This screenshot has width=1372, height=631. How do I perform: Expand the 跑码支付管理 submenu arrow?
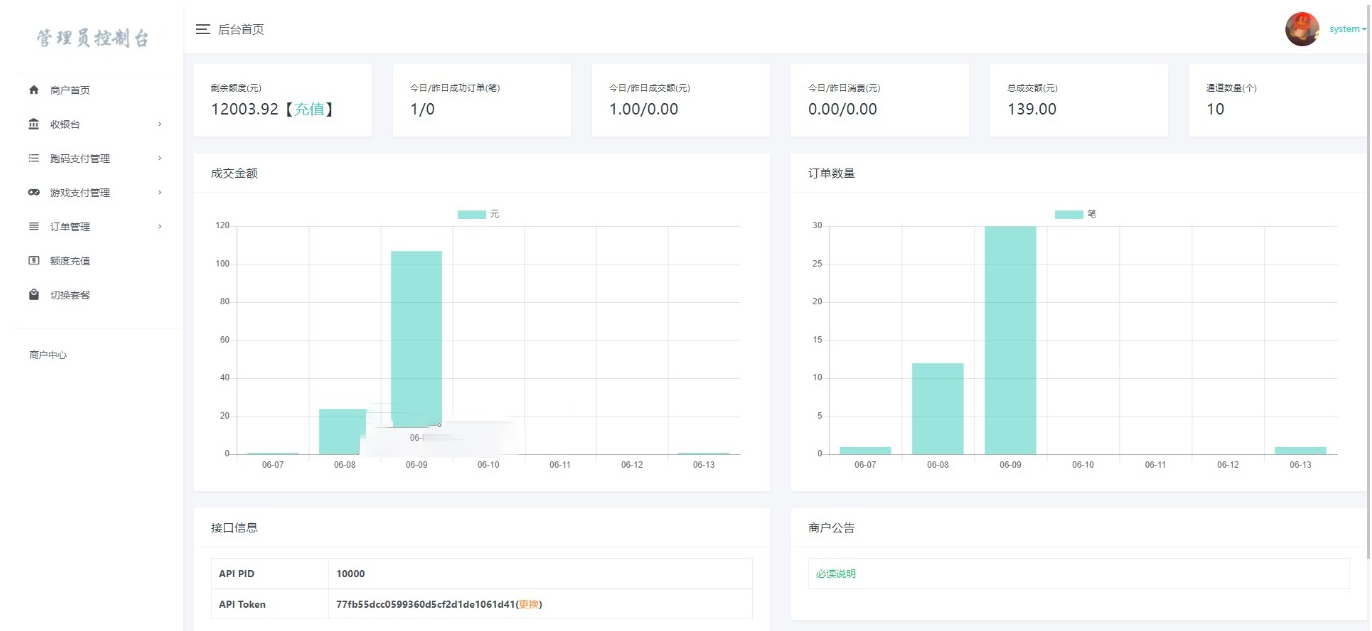coord(160,158)
